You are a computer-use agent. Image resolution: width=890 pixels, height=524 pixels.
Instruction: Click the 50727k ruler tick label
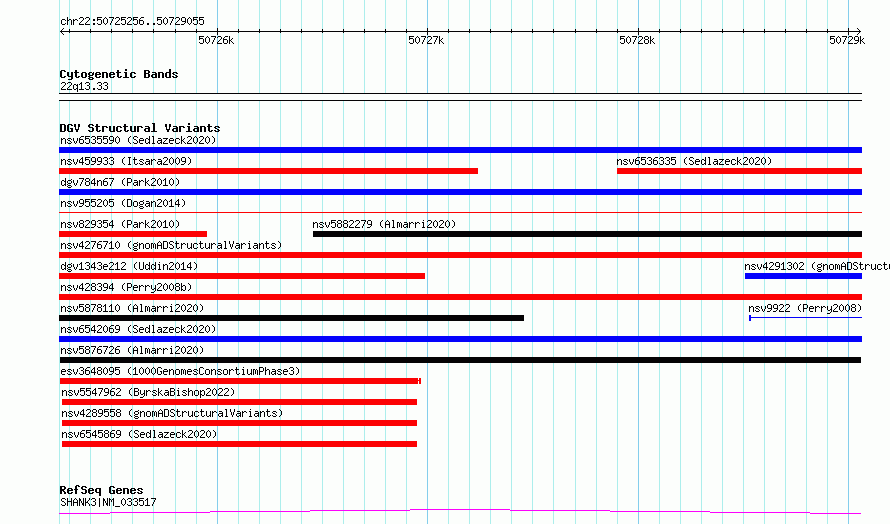[426, 40]
